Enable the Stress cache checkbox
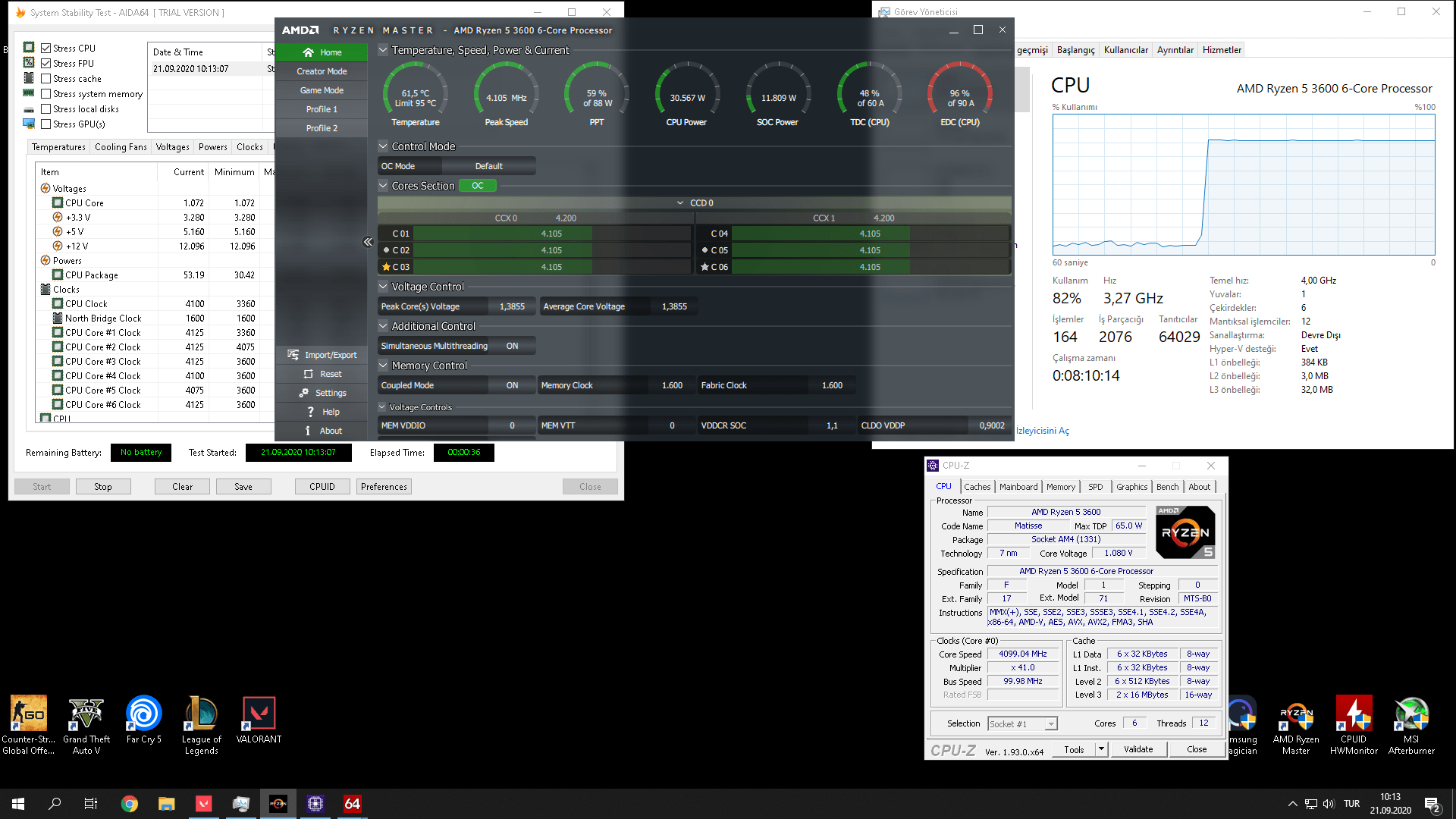Image resolution: width=1456 pixels, height=819 pixels. (46, 78)
